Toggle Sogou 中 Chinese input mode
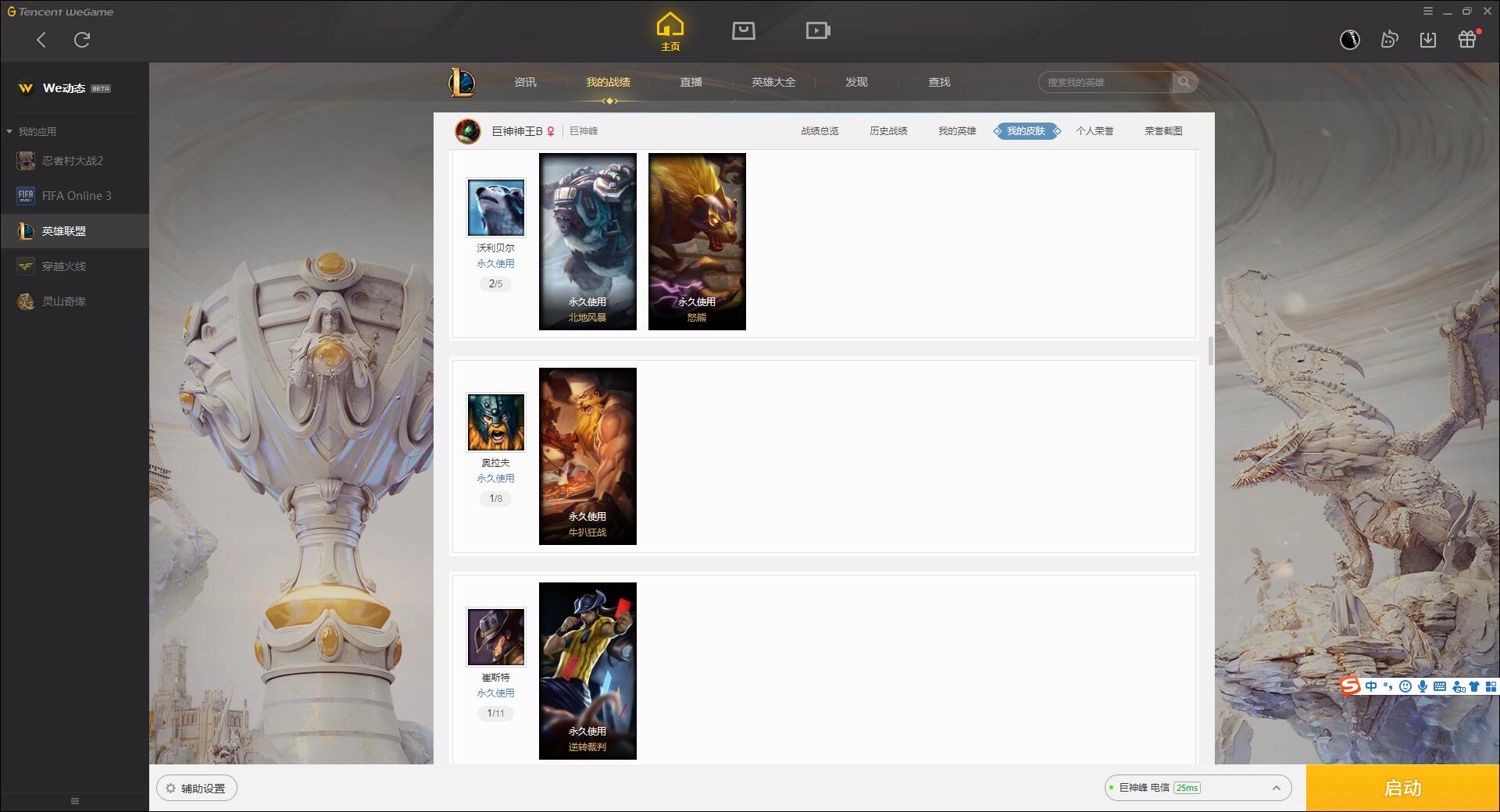The height and width of the screenshot is (812, 1500). coord(1371,686)
